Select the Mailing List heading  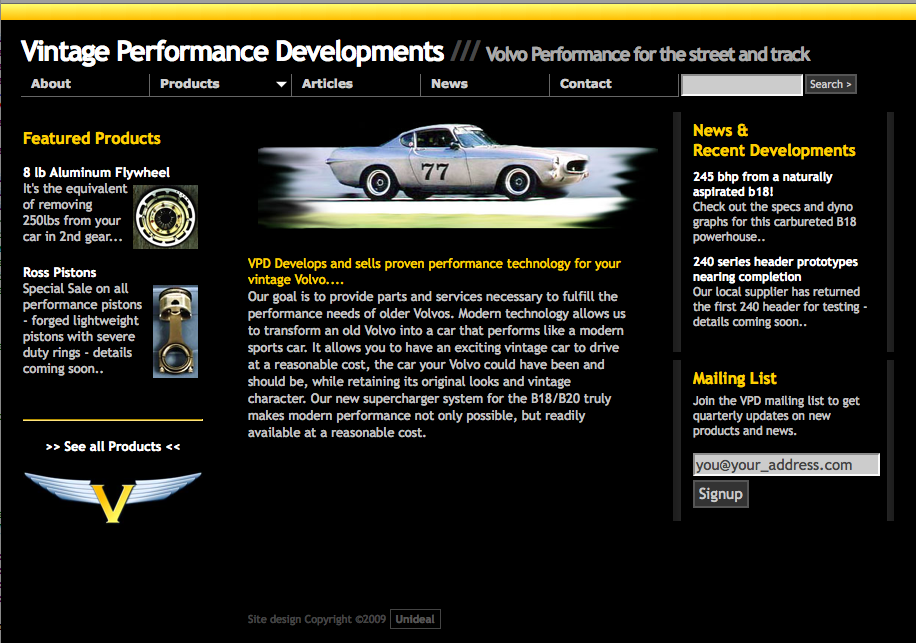(x=734, y=378)
